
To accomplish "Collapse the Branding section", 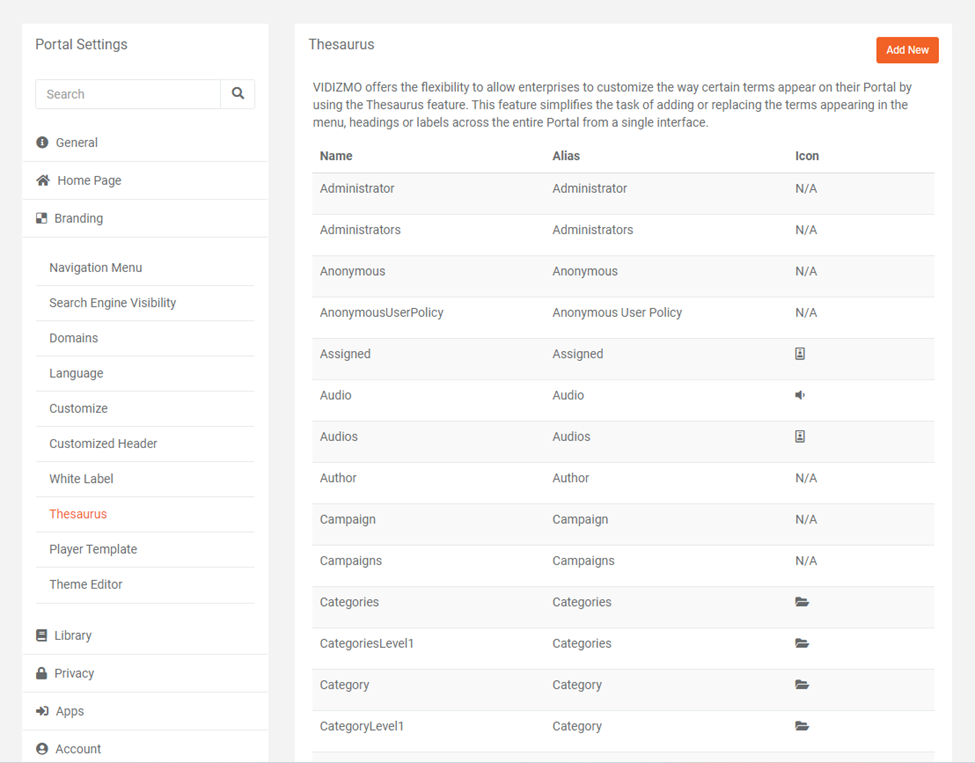I will pos(79,219).
